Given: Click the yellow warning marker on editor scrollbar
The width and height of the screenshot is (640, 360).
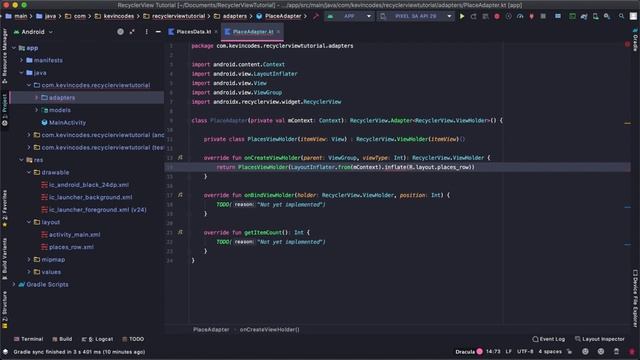Looking at the screenshot, I should click(x=627, y=123).
